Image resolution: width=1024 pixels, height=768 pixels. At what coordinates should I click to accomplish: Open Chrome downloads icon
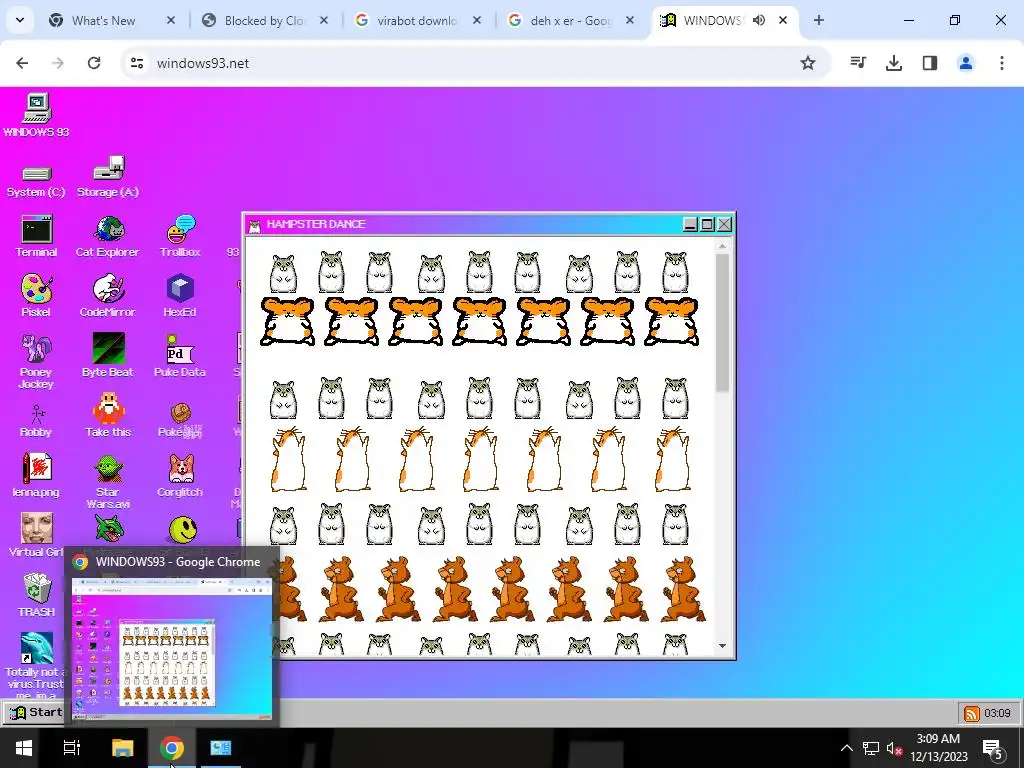click(894, 63)
